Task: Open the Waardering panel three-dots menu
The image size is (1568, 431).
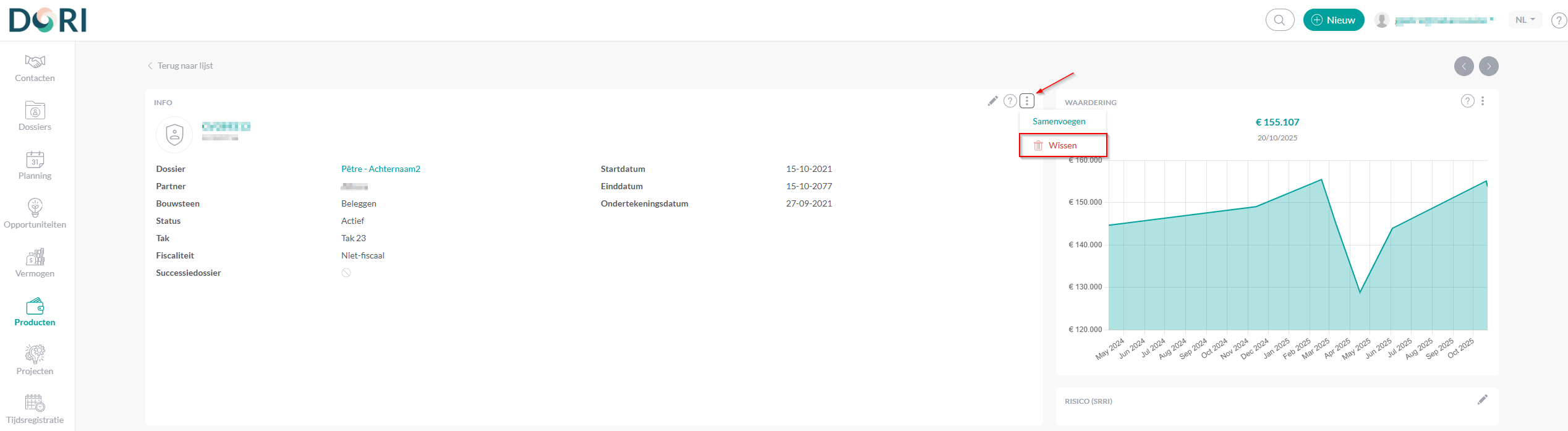Action: pyautogui.click(x=1483, y=101)
